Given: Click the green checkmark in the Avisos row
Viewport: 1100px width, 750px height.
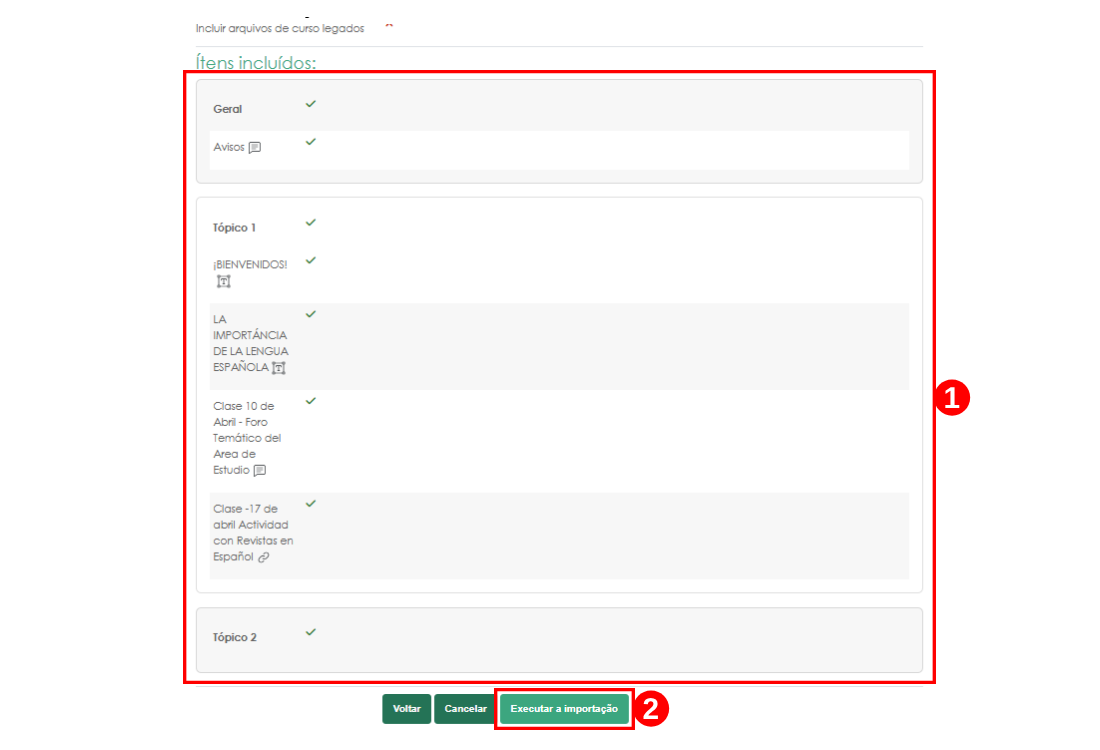Looking at the screenshot, I should point(311,142).
